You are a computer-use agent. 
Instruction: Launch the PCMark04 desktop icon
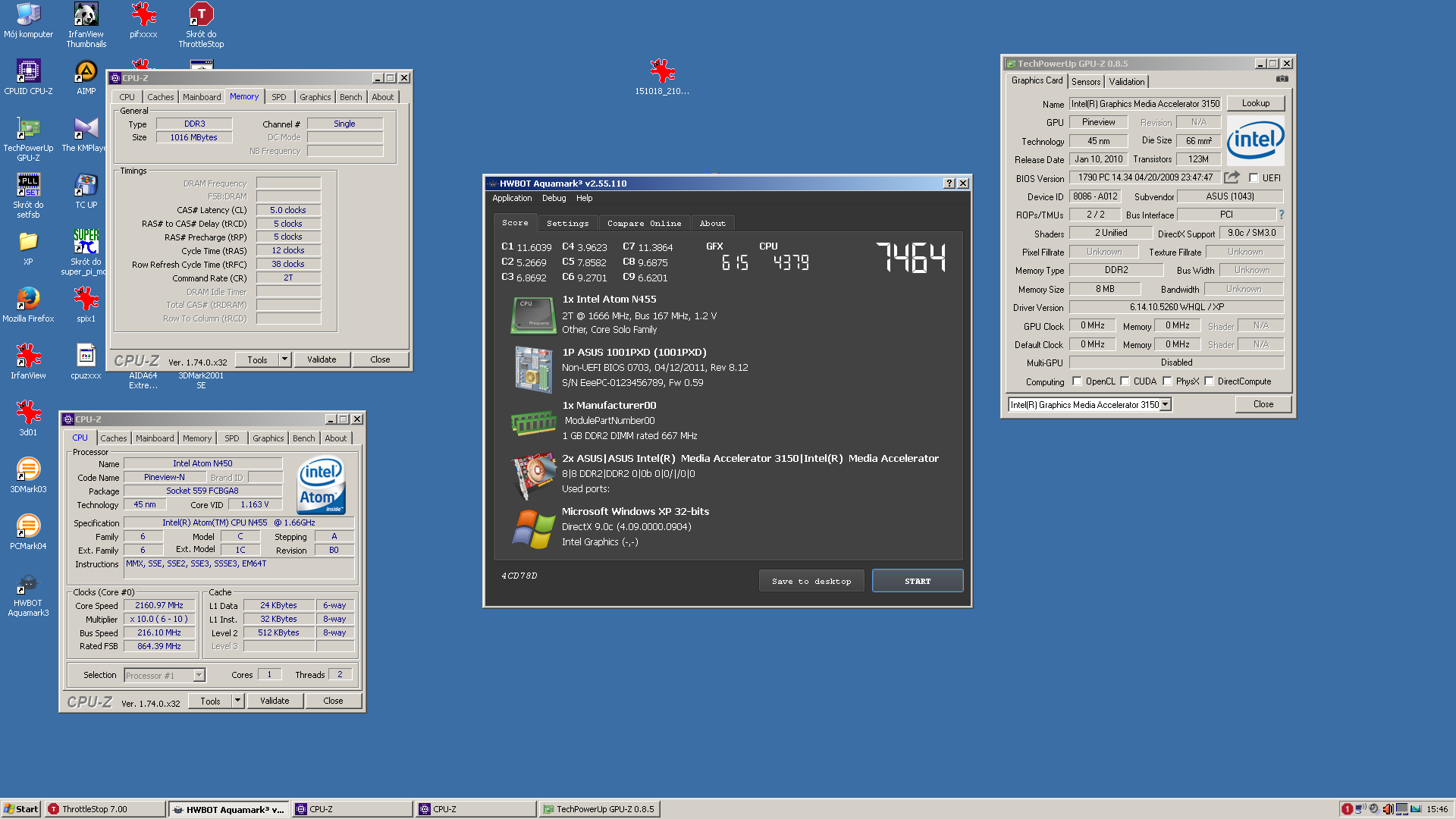click(x=28, y=532)
